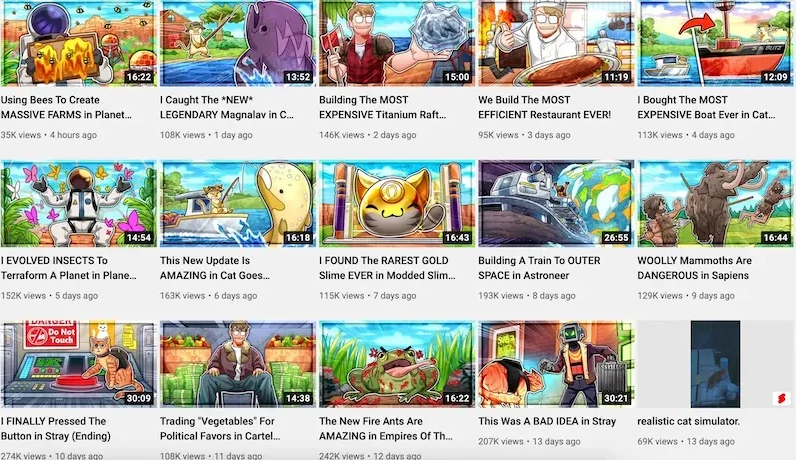This screenshot has height=460, width=796.
Task: Open the realistic cat simulator title
Action: 688,421
